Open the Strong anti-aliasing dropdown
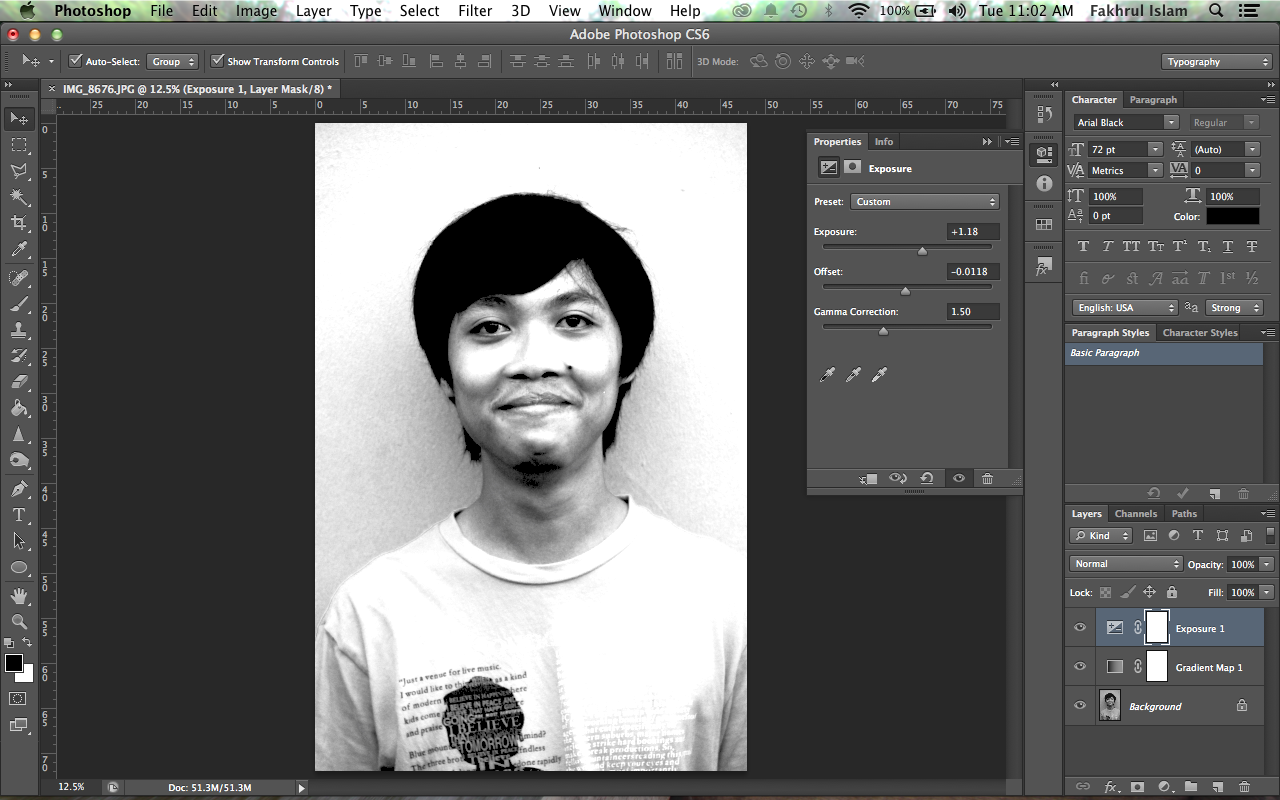The width and height of the screenshot is (1280, 800). pyautogui.click(x=1233, y=308)
